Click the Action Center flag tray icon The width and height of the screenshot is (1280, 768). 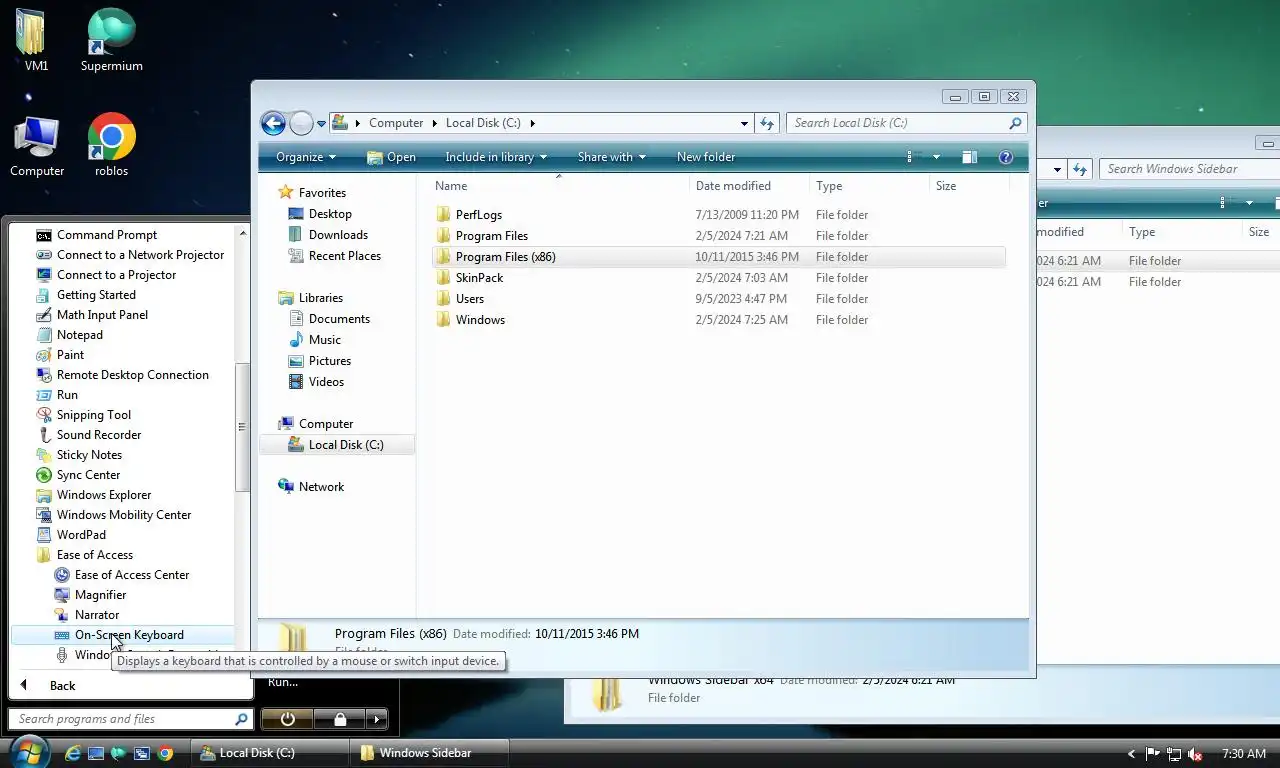[x=1152, y=754]
